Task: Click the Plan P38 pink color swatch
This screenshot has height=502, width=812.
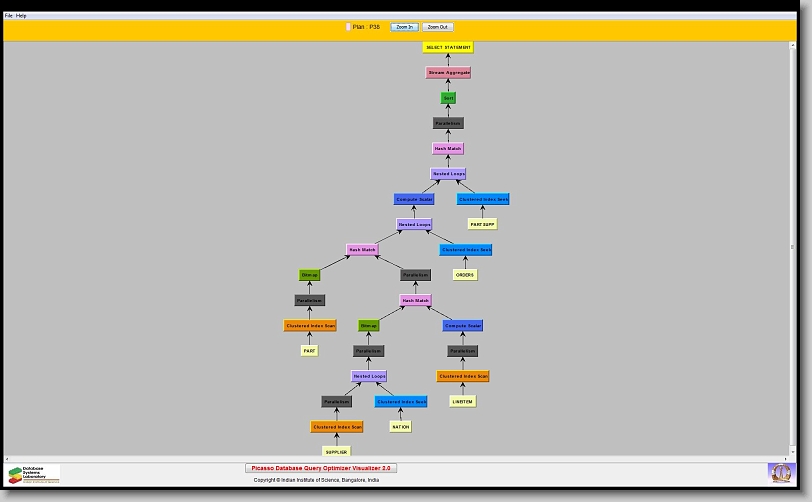Action: (x=348, y=27)
